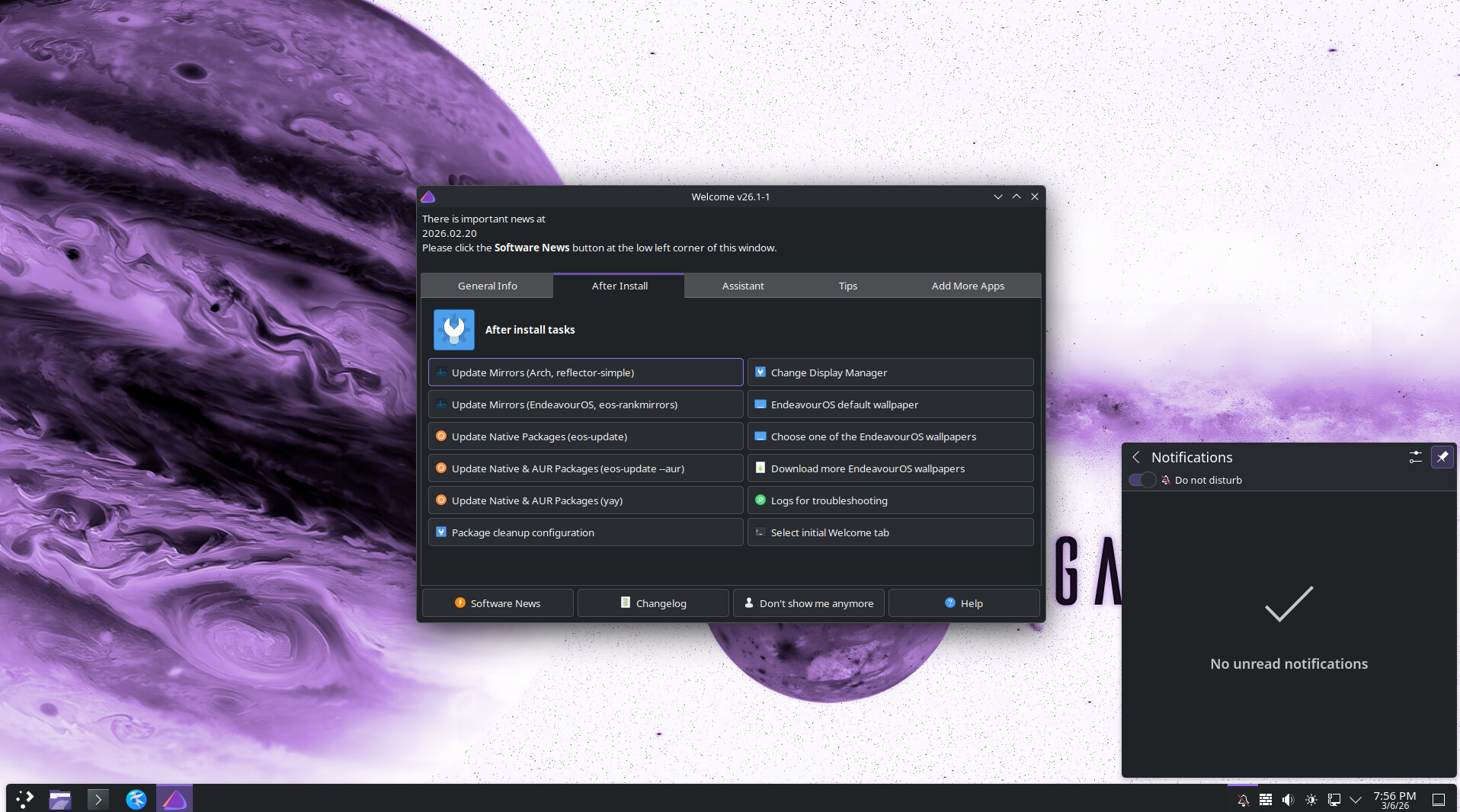Click the firewall brick icon in system tray
The height and width of the screenshot is (812, 1460).
1265,800
